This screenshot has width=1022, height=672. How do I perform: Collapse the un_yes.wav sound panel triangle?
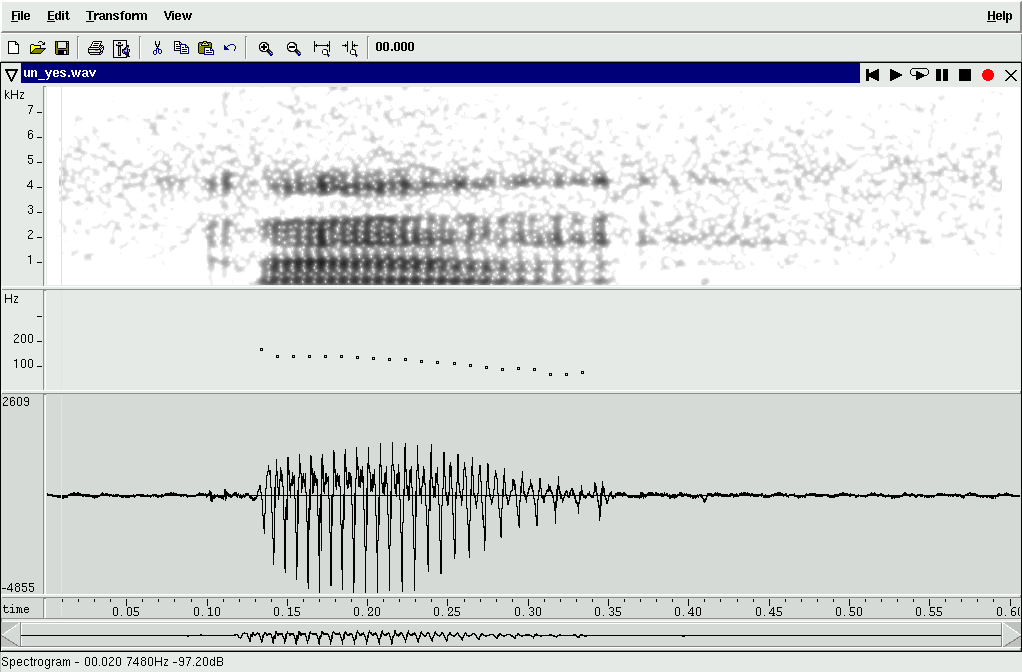pos(11,75)
